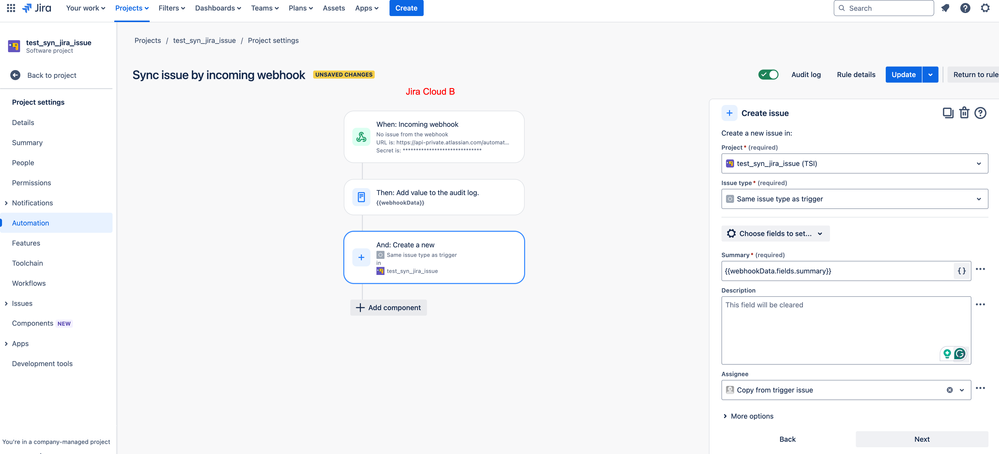This screenshot has width=999, height=454.
Task: Expand Issues in sidebar
Action: point(6,304)
